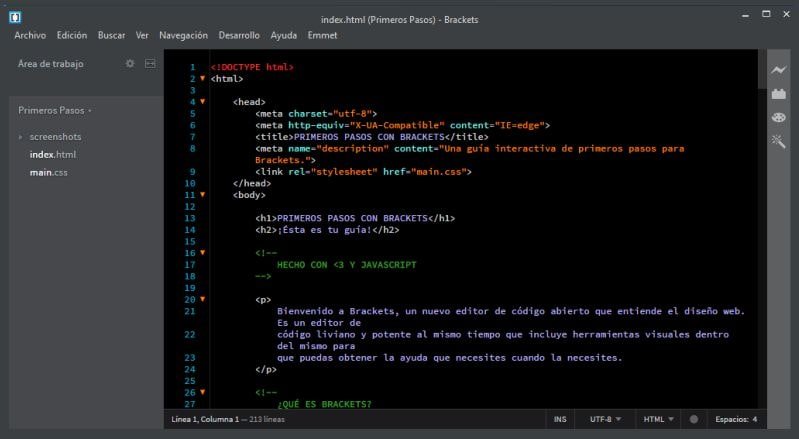The height and width of the screenshot is (439, 799).
Task: Open the Navegación menu
Action: (x=183, y=35)
